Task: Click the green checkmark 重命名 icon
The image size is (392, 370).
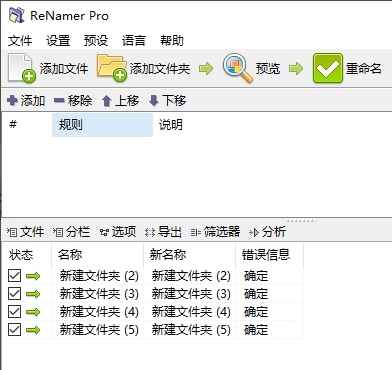Action: pos(328,68)
